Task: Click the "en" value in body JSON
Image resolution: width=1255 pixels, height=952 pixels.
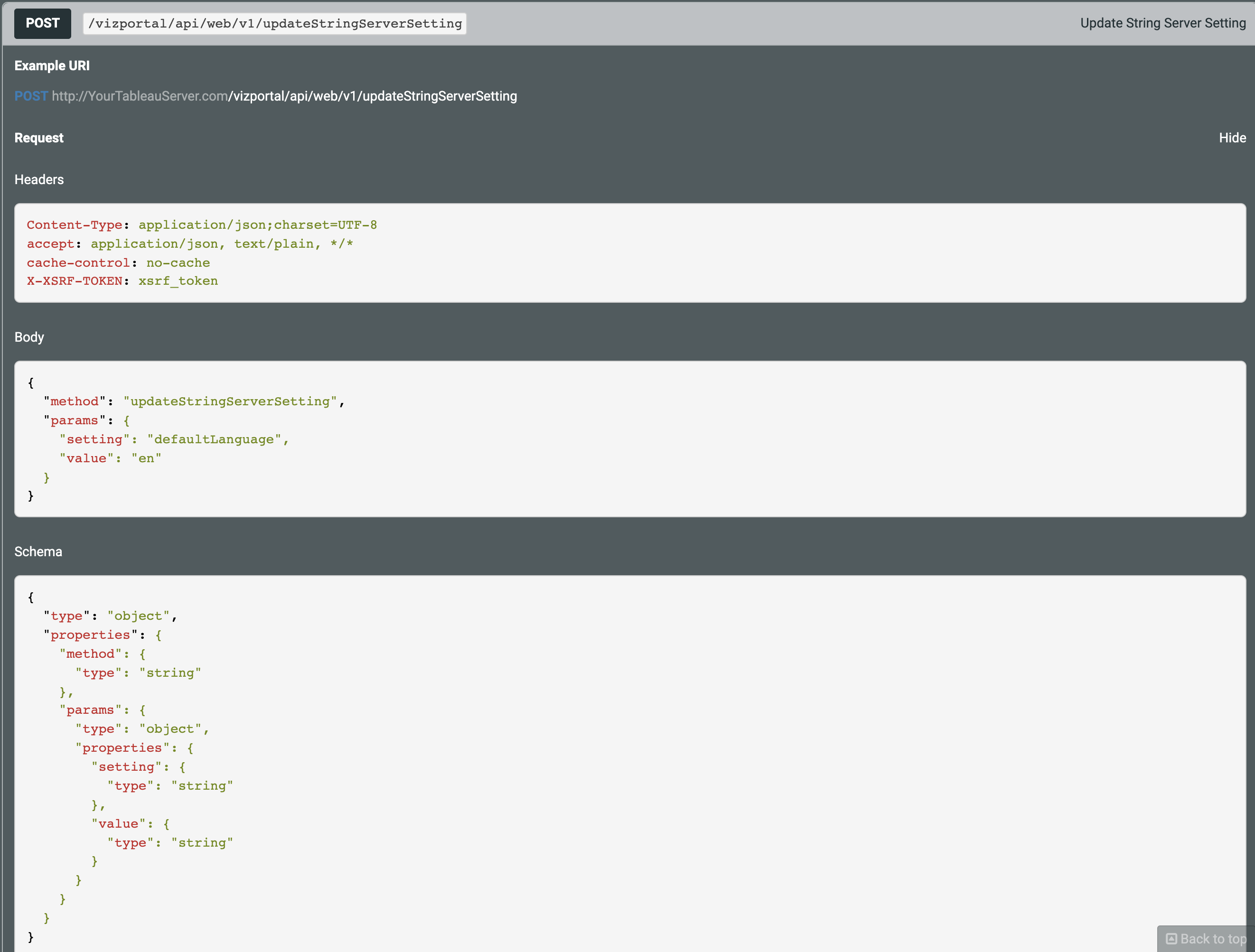Action: [x=146, y=458]
